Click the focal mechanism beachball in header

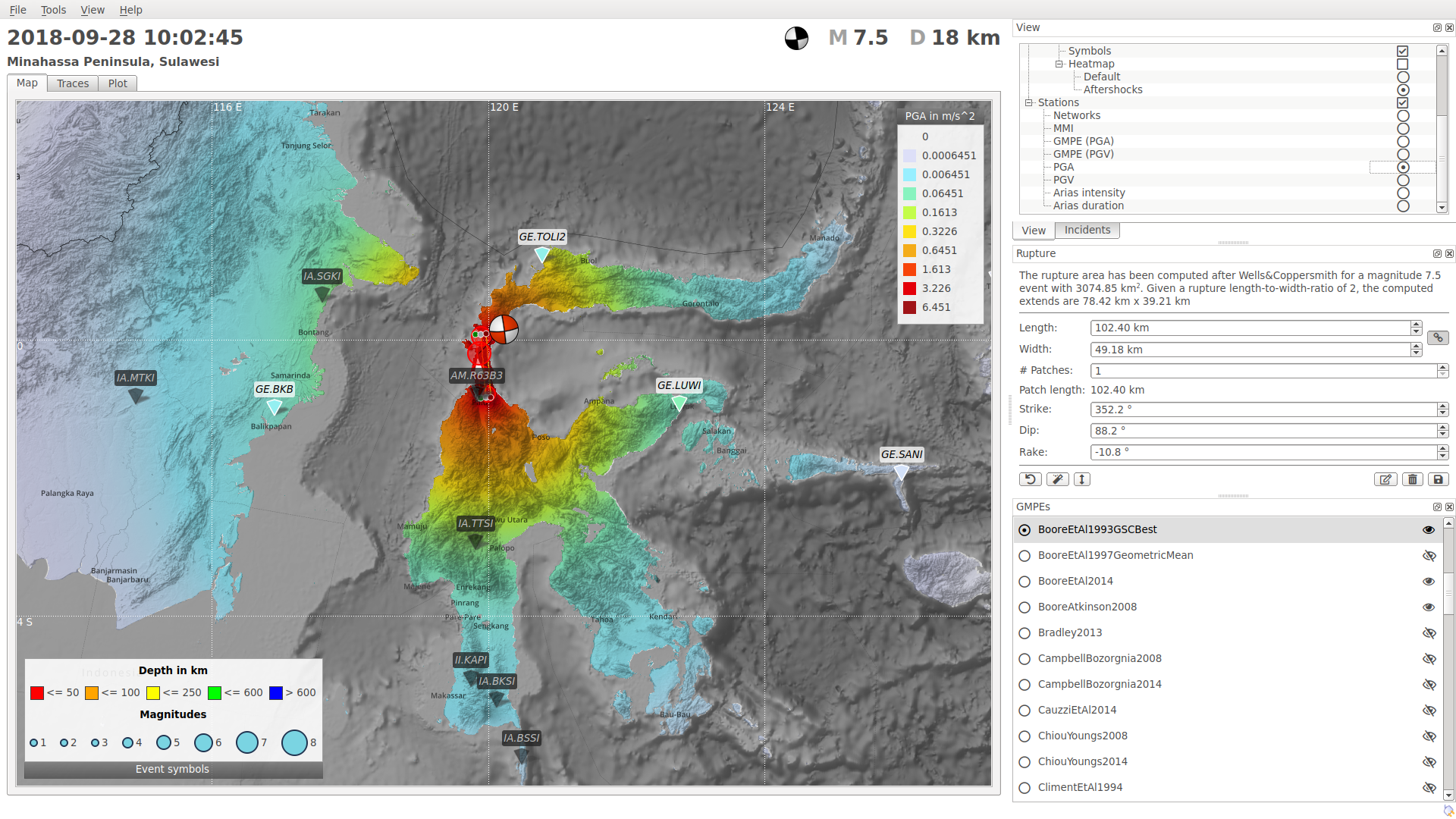pos(796,38)
